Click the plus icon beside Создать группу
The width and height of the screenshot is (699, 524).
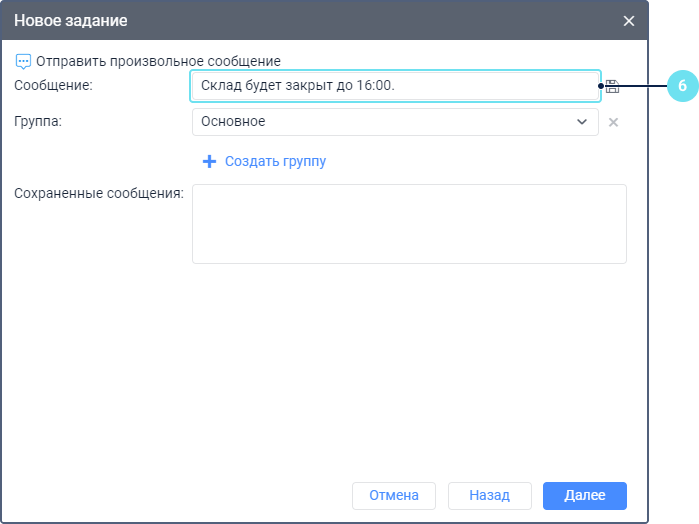pyautogui.click(x=209, y=161)
